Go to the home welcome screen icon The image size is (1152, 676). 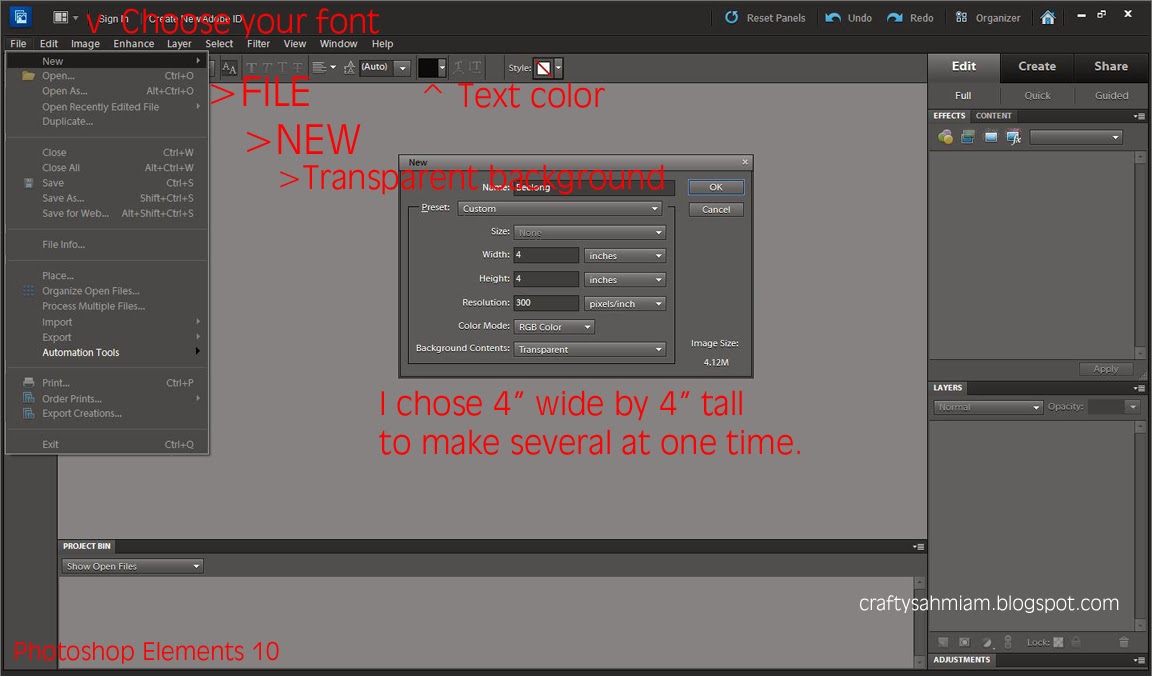(1048, 18)
